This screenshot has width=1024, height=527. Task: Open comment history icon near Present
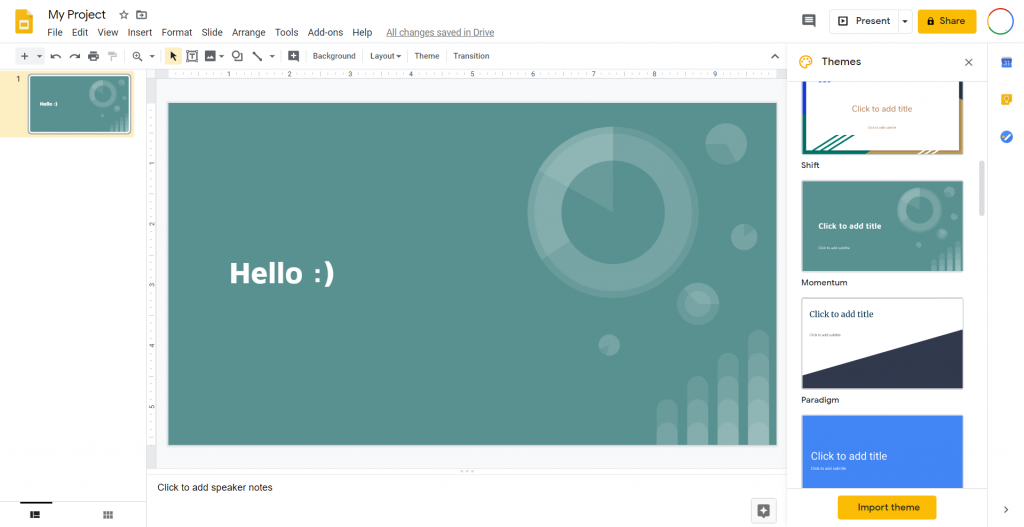[x=808, y=21]
